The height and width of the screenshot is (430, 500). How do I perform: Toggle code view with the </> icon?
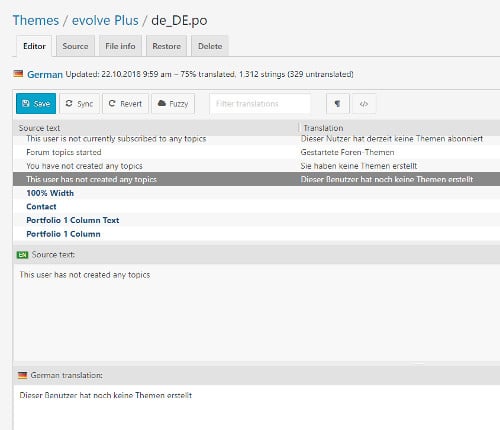(x=364, y=104)
